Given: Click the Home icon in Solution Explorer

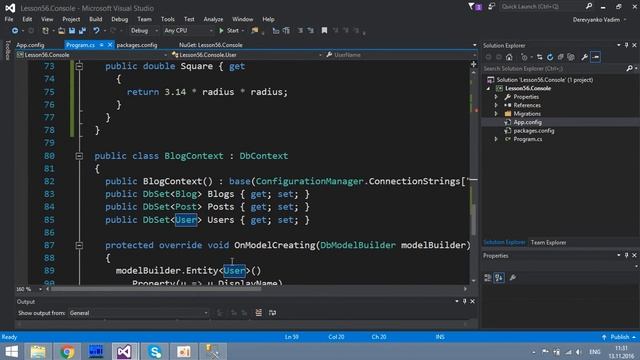Looking at the screenshot, I should (x=509, y=57).
